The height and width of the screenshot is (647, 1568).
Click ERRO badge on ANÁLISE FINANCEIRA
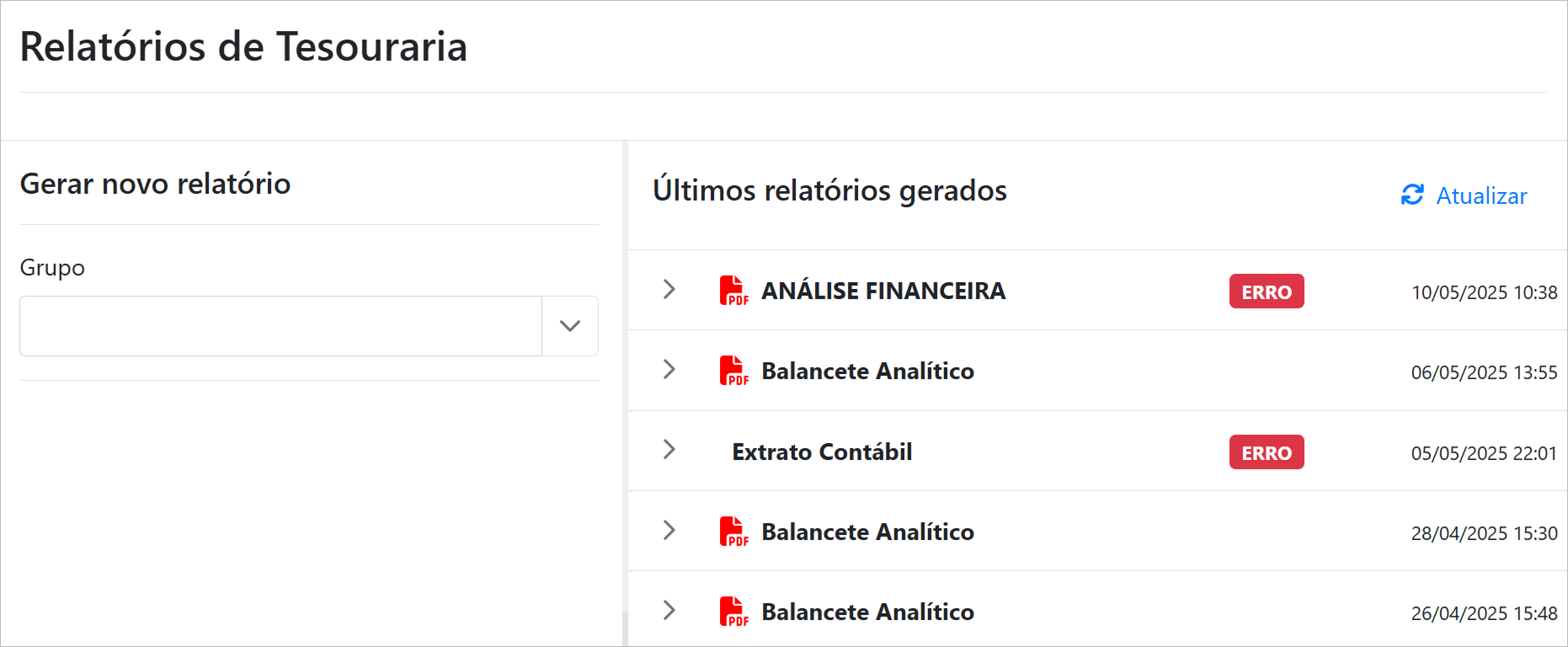point(1266,291)
